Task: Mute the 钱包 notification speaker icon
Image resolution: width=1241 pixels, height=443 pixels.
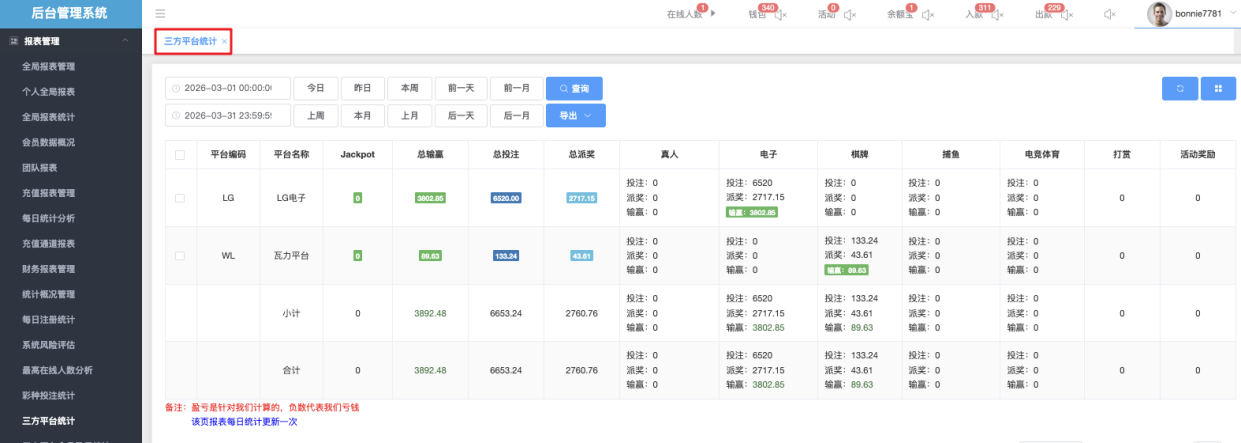Action: point(780,15)
